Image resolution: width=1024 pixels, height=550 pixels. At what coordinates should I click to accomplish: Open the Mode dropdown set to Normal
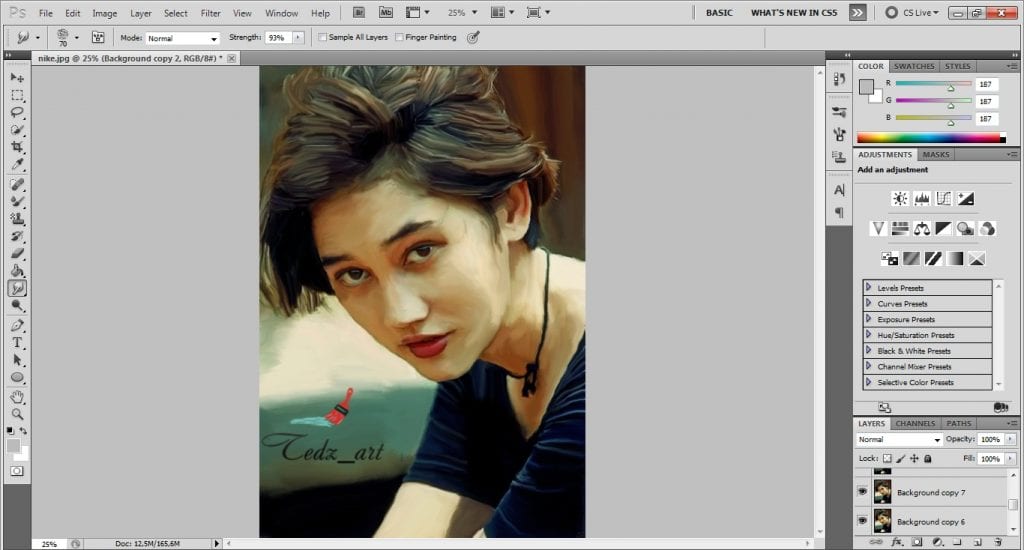(183, 38)
